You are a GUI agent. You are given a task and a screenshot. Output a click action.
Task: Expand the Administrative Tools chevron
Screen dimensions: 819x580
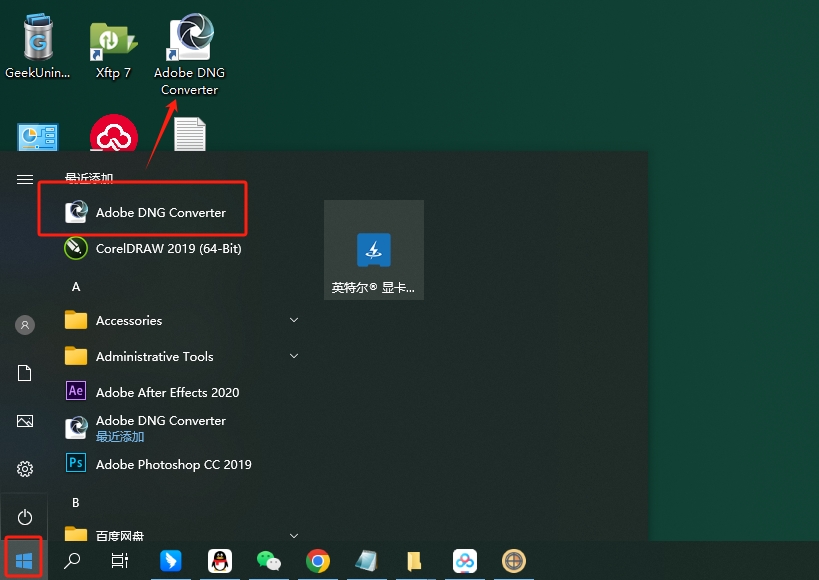pos(294,356)
